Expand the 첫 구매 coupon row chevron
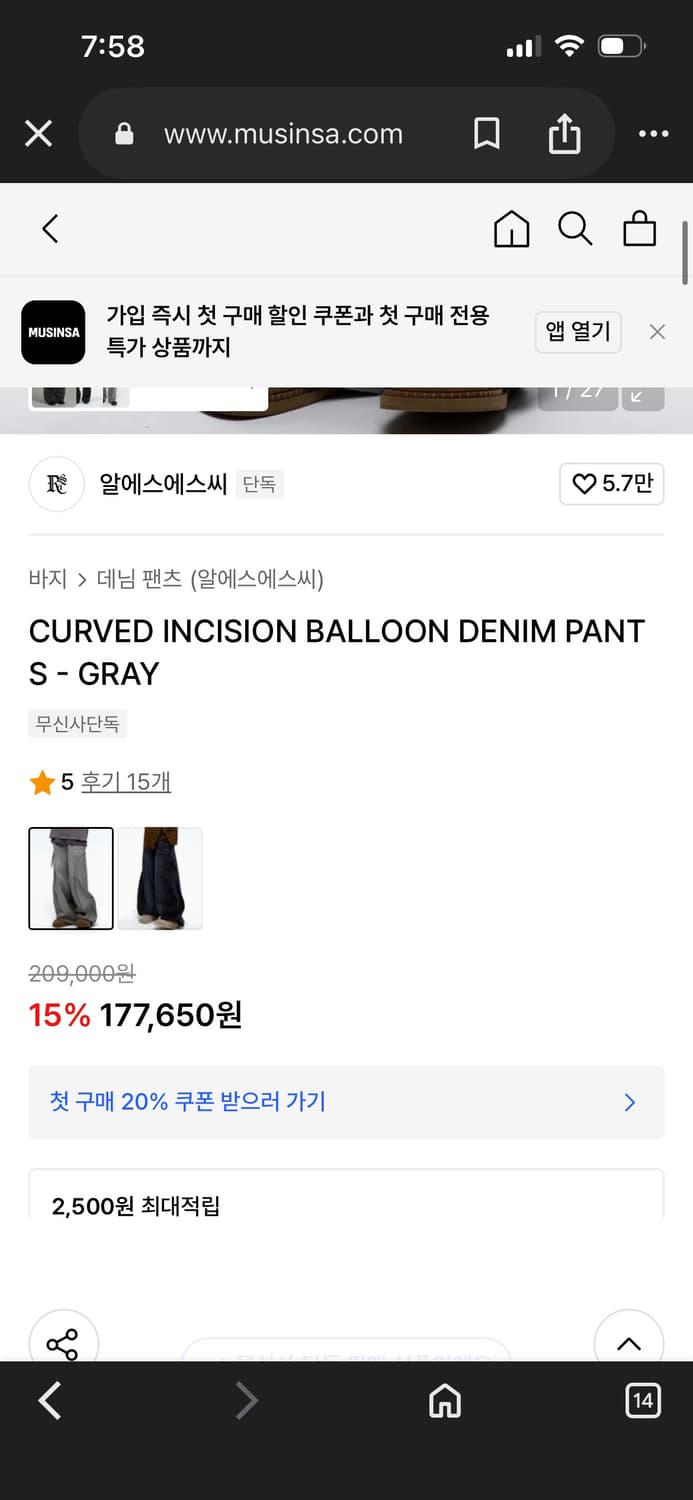 click(630, 1102)
